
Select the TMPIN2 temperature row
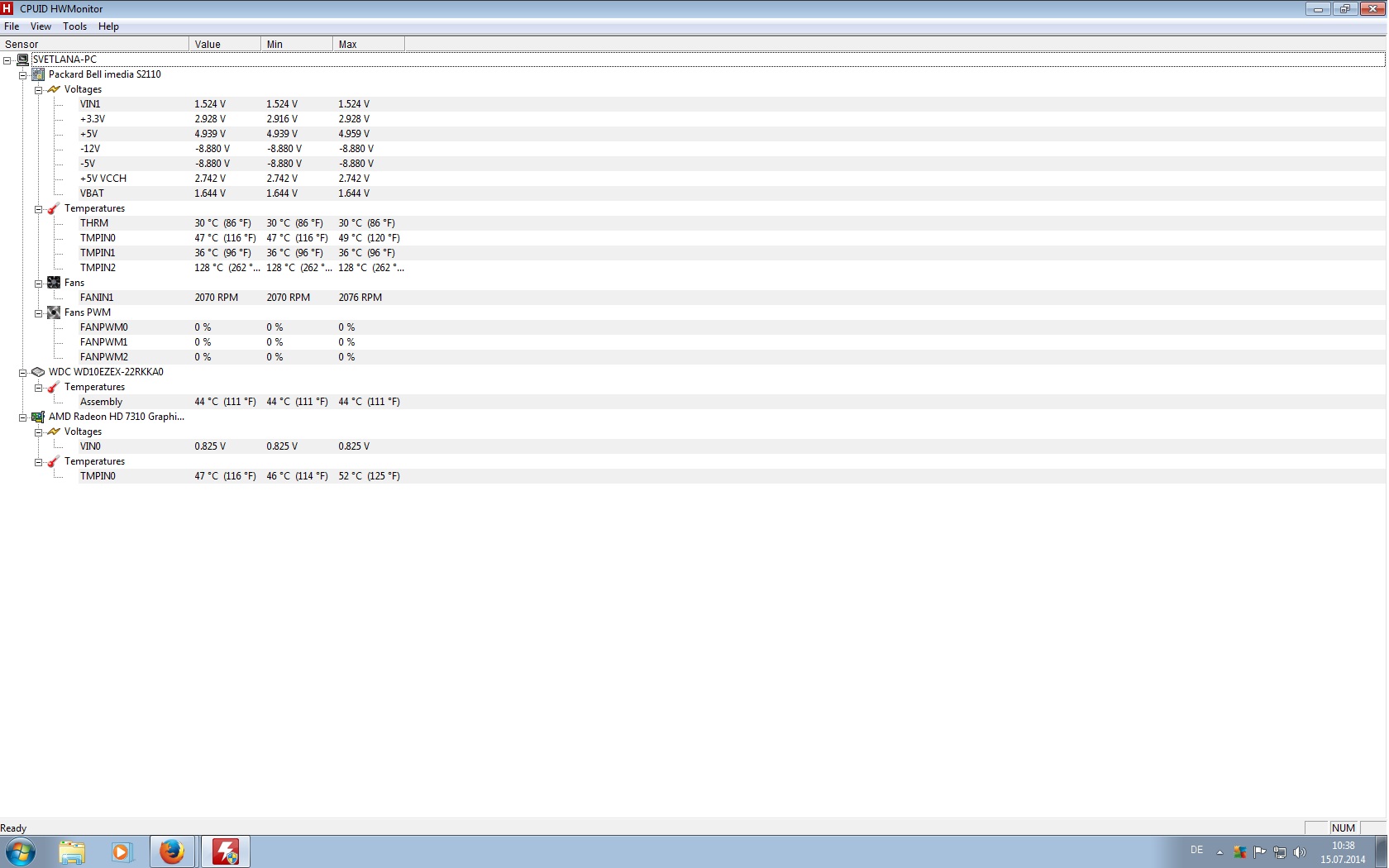(731, 268)
